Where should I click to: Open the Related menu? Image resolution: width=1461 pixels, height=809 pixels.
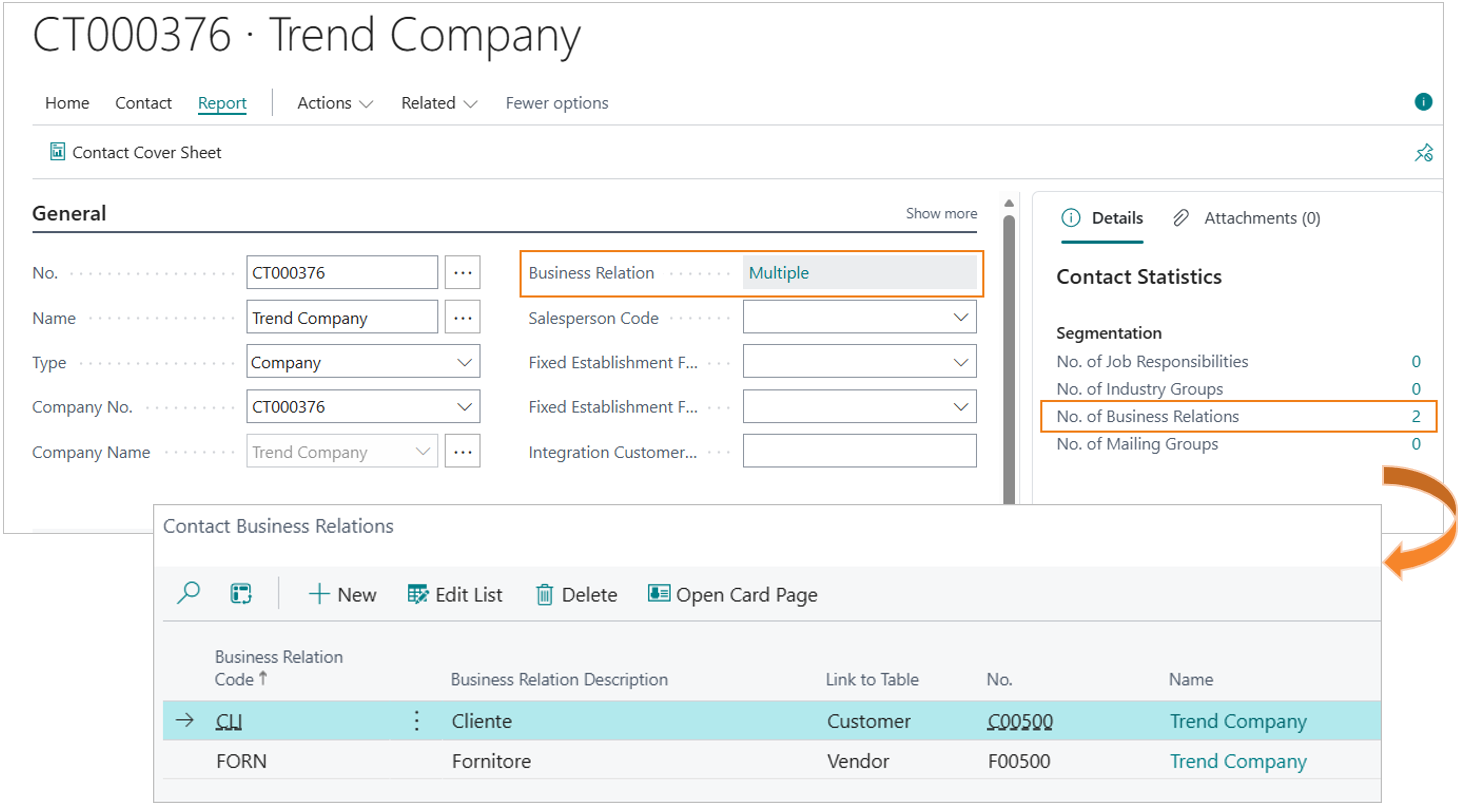pyautogui.click(x=439, y=103)
